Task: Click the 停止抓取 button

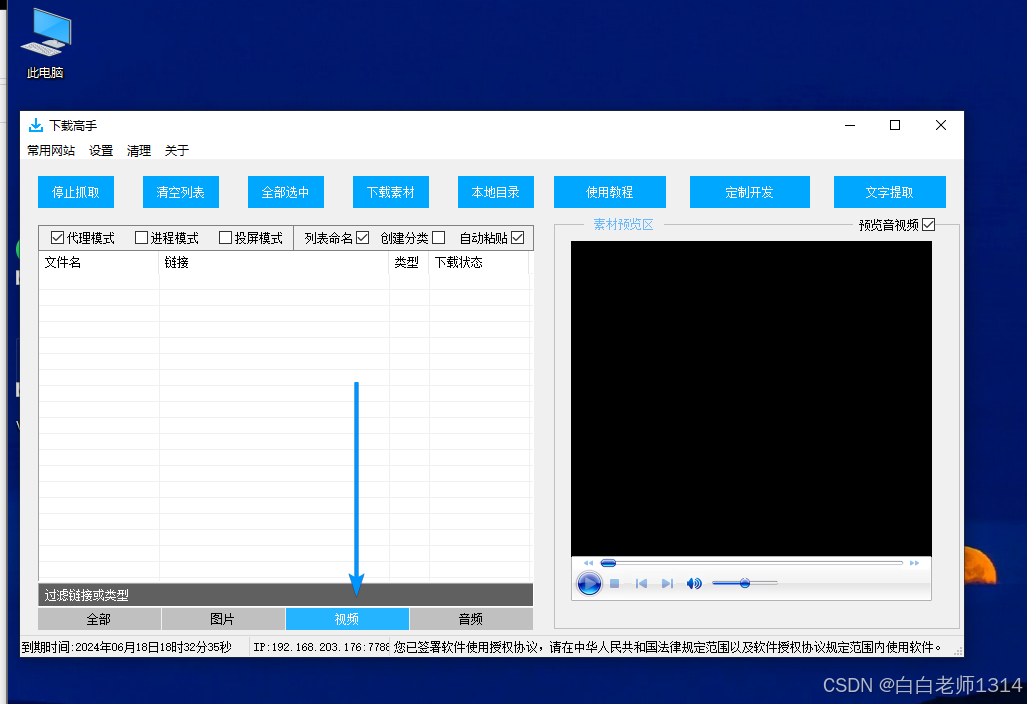Action: [76, 192]
